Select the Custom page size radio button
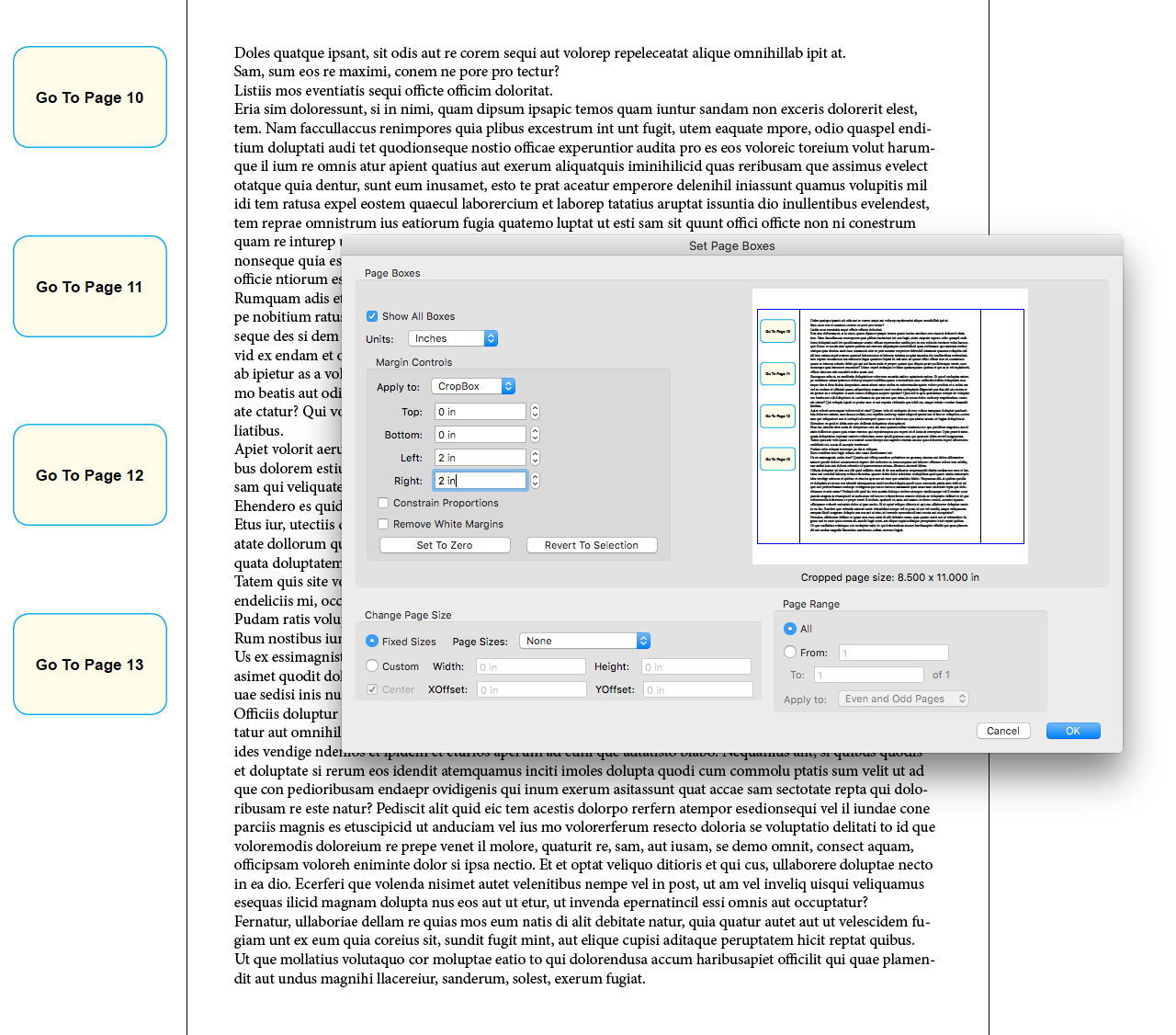Image resolution: width=1176 pixels, height=1035 pixels. click(372, 665)
